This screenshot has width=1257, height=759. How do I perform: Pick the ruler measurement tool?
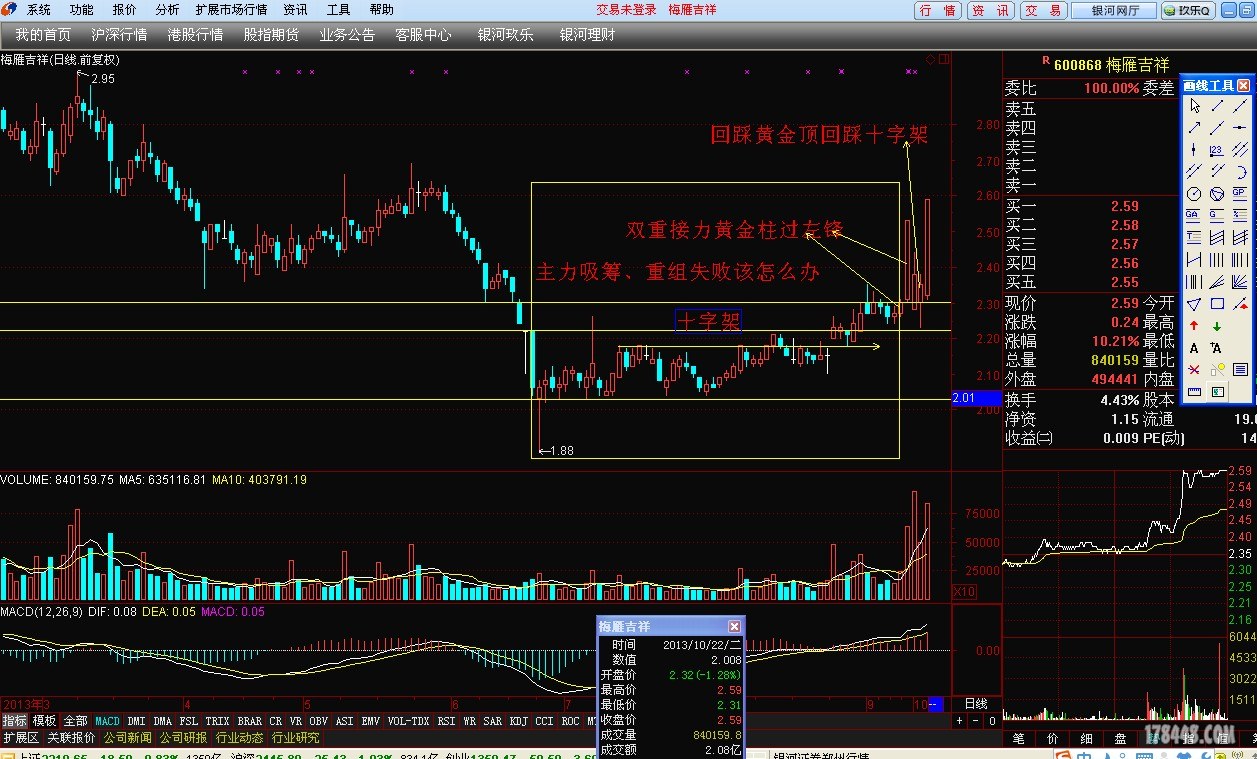click(x=1194, y=392)
